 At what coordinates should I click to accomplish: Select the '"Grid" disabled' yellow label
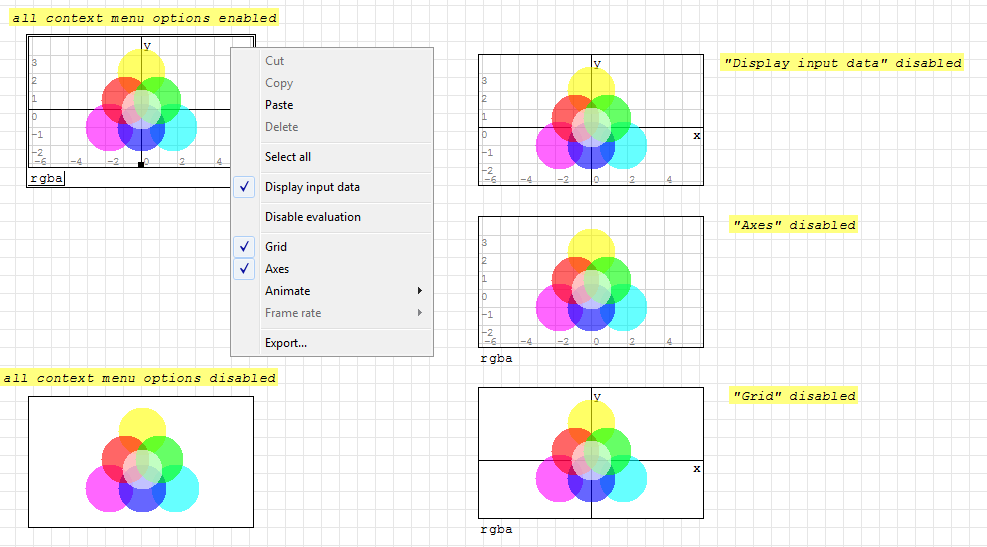[794, 396]
